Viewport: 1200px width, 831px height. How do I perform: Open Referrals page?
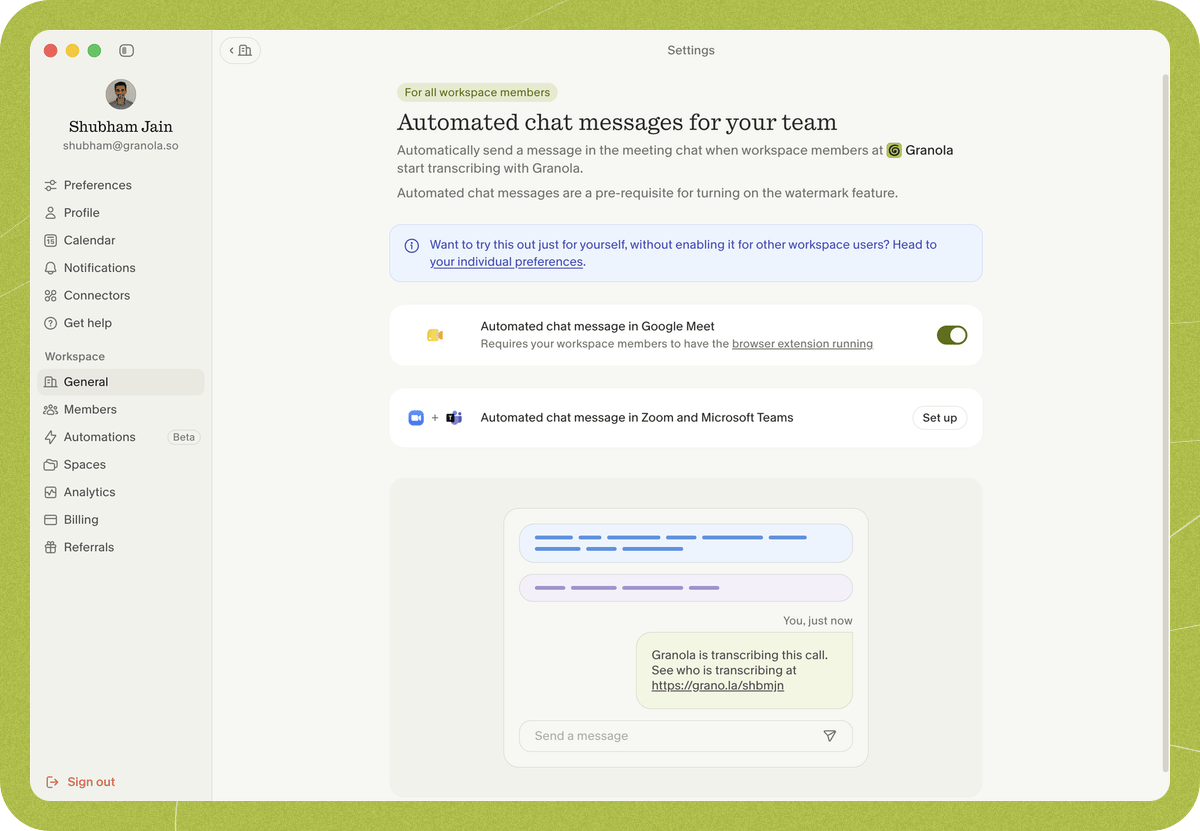tap(121, 547)
